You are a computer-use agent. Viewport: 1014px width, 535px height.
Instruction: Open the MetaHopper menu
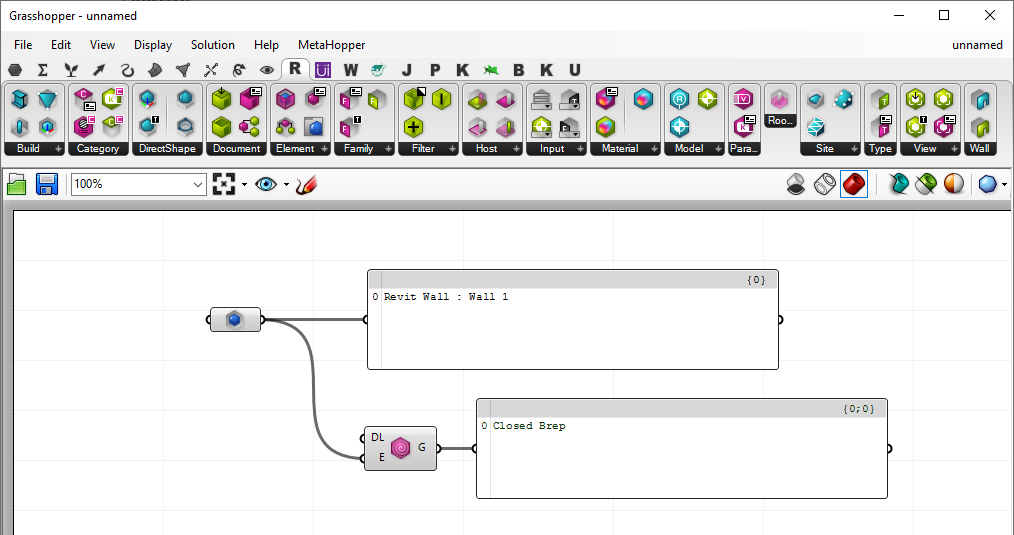(331, 45)
